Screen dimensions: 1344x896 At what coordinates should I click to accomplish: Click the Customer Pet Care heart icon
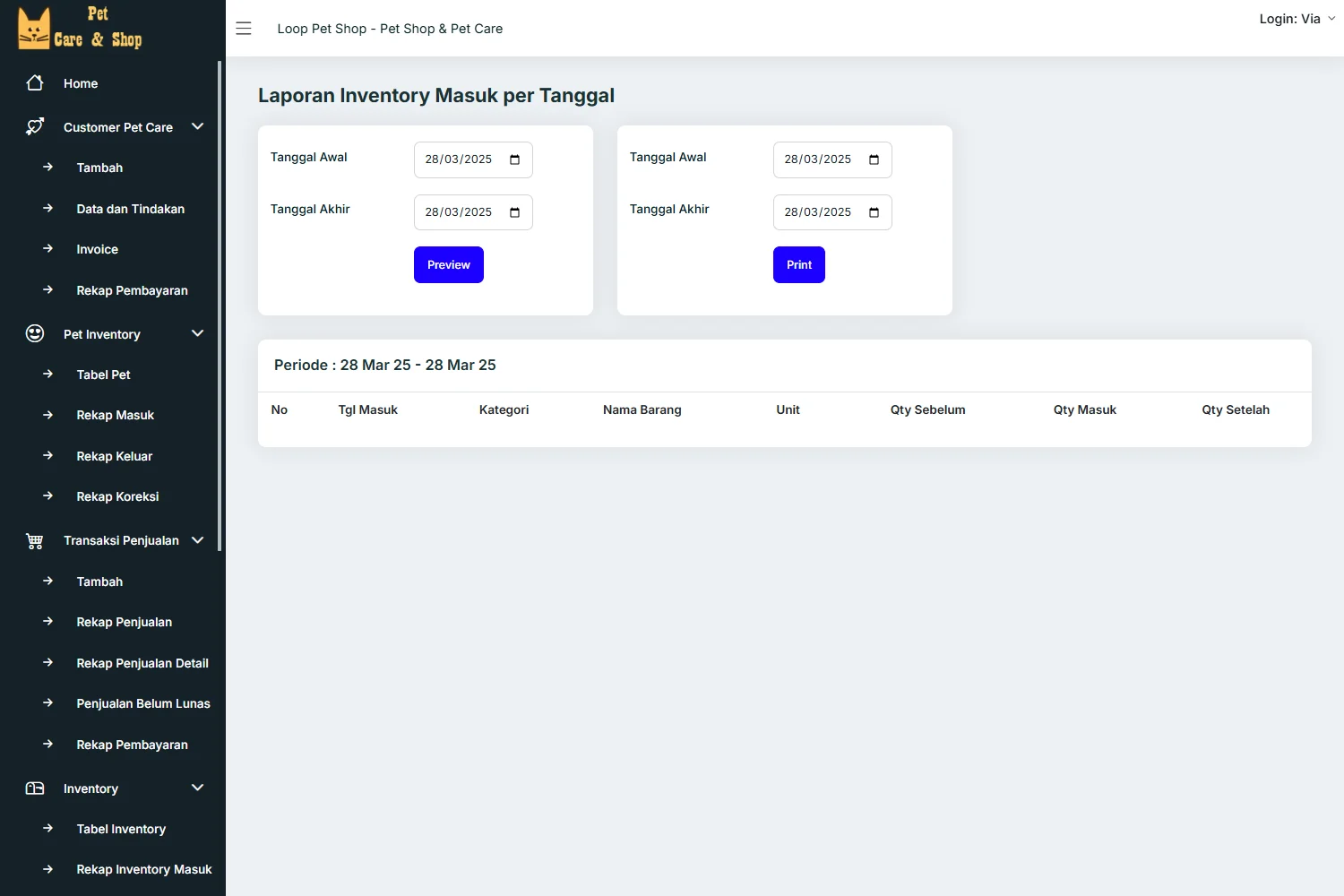click(x=35, y=127)
